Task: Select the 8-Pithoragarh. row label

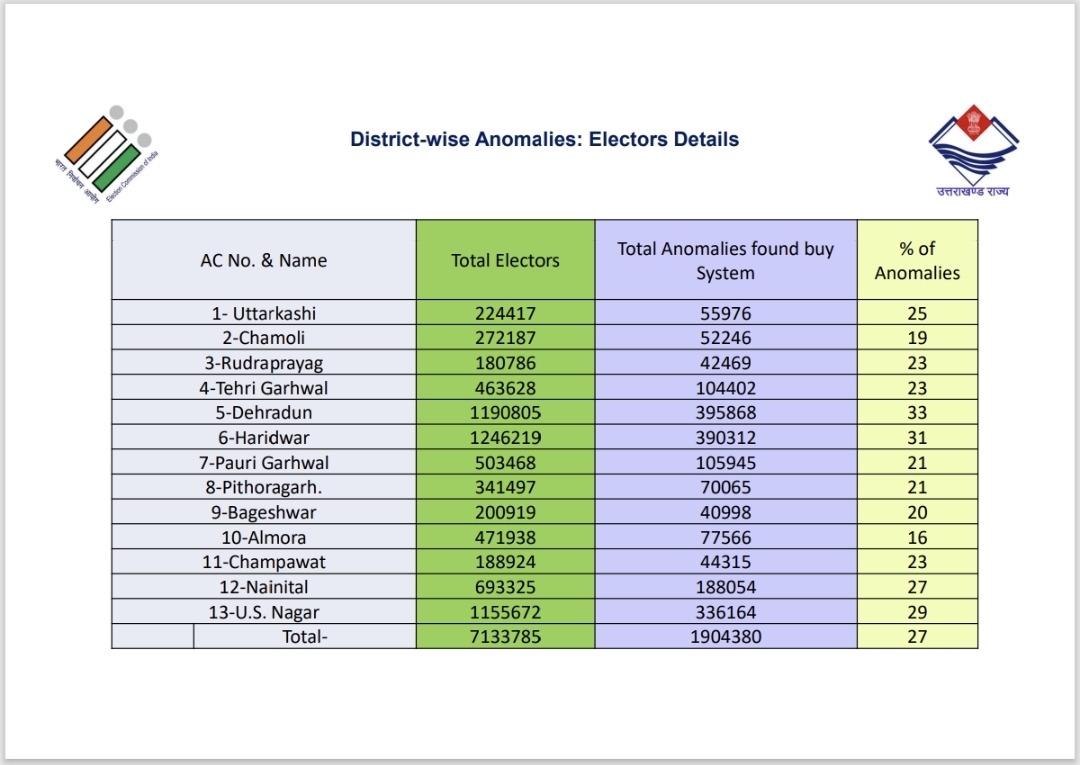Action: tap(264, 487)
